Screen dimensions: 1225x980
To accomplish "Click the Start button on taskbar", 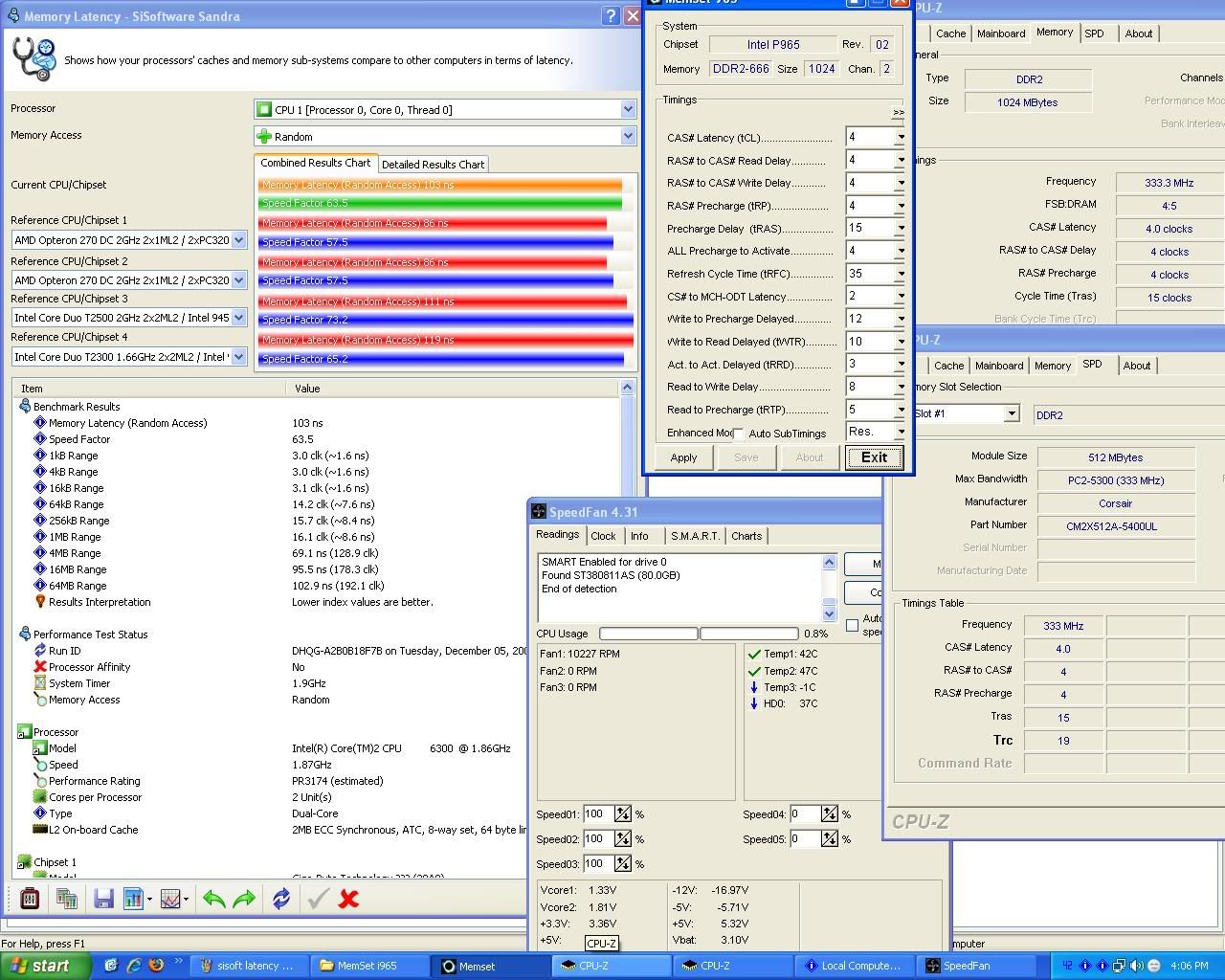I will [x=46, y=966].
